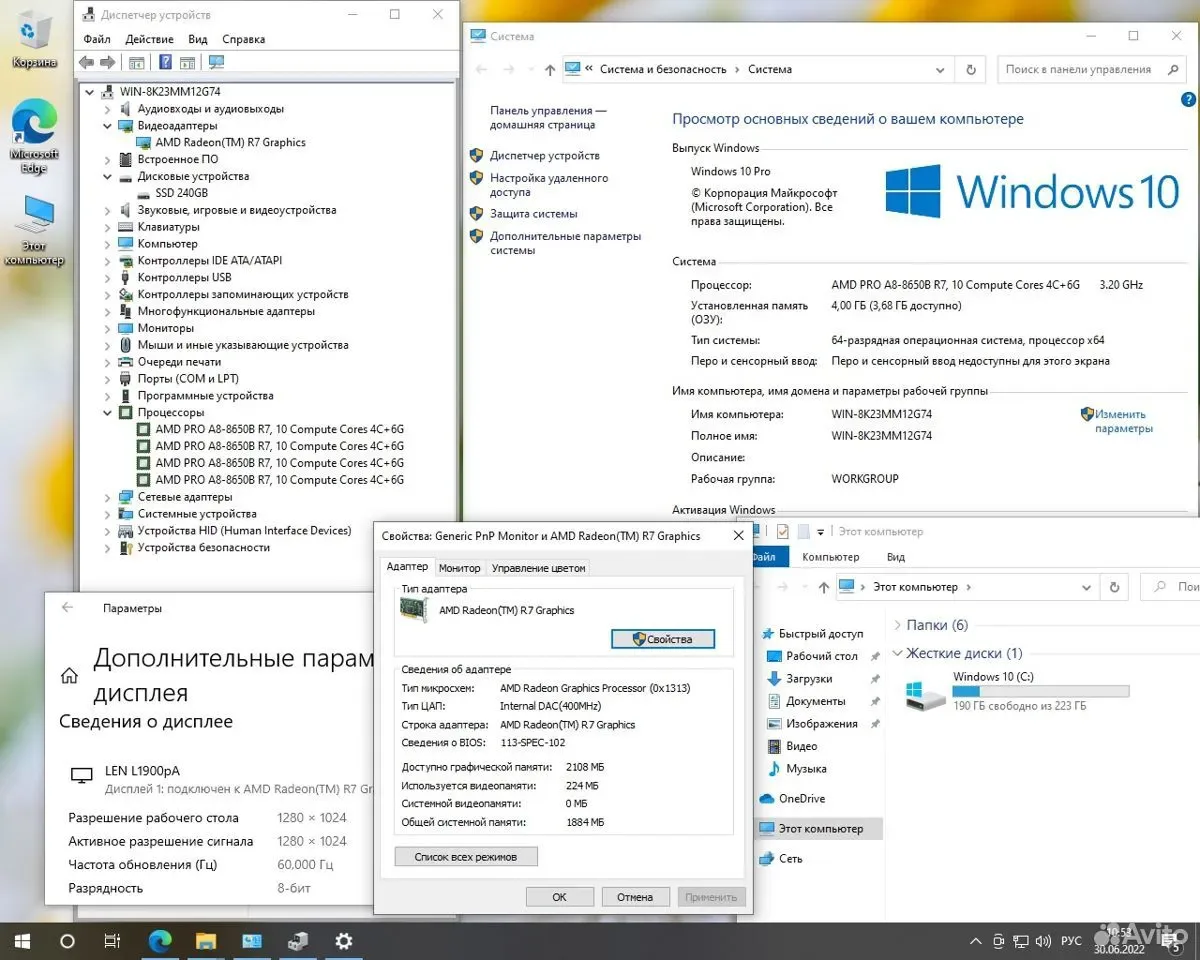Click volume speaker icon in system tray
The width and height of the screenshot is (1200, 960).
point(1041,942)
